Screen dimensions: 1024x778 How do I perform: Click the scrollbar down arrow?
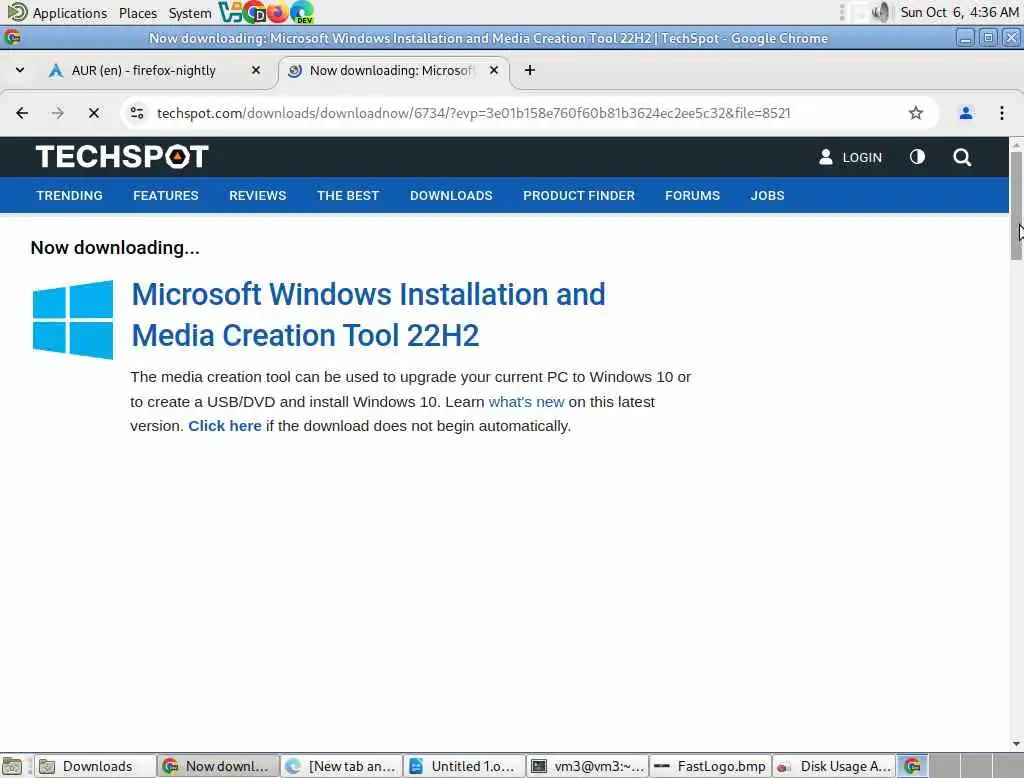tap(1016, 744)
